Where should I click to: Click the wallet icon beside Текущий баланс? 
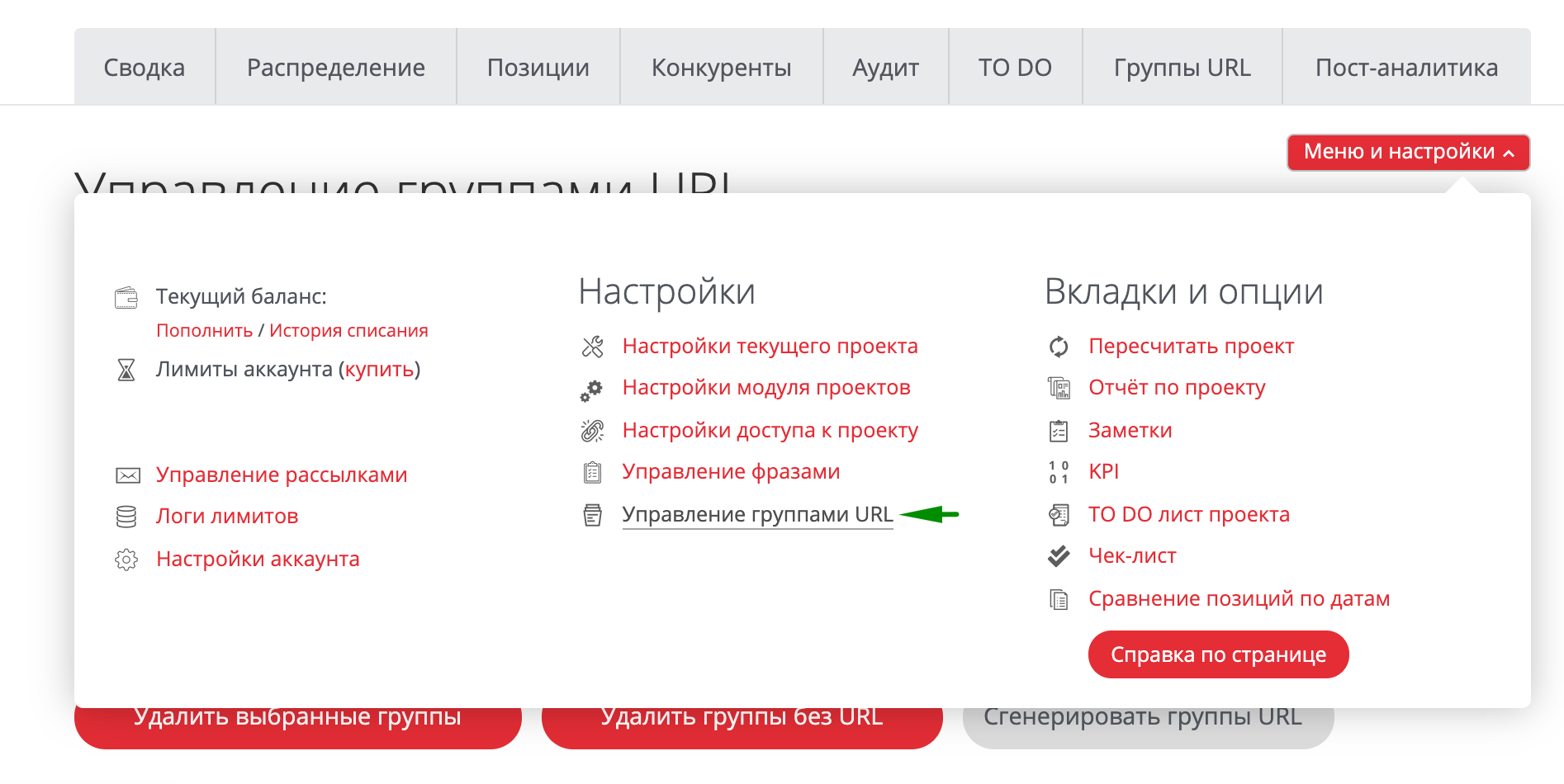point(126,297)
